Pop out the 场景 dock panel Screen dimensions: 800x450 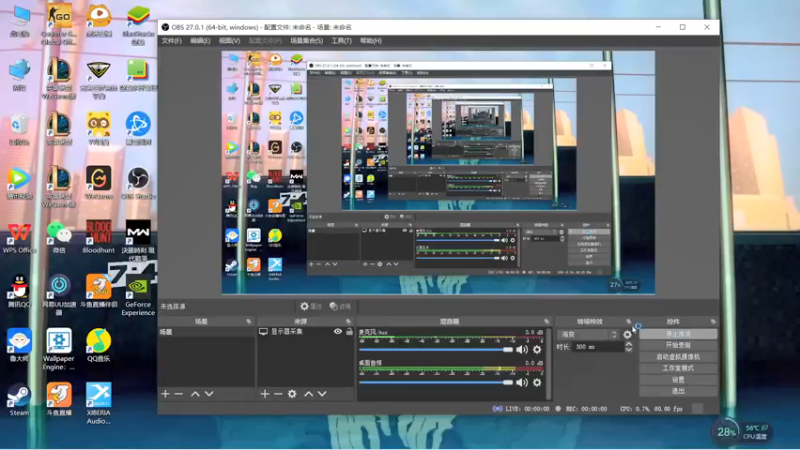[x=248, y=321]
